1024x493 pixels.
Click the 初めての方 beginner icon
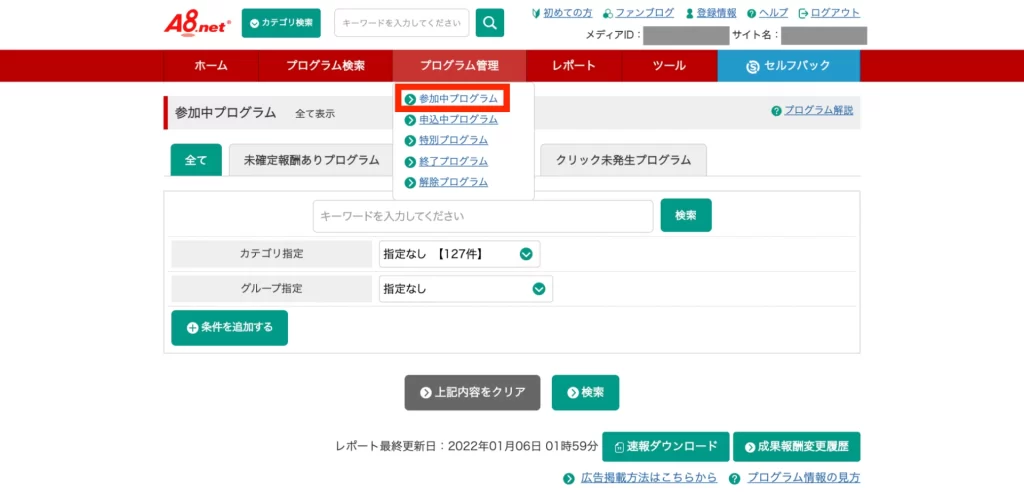[x=537, y=13]
